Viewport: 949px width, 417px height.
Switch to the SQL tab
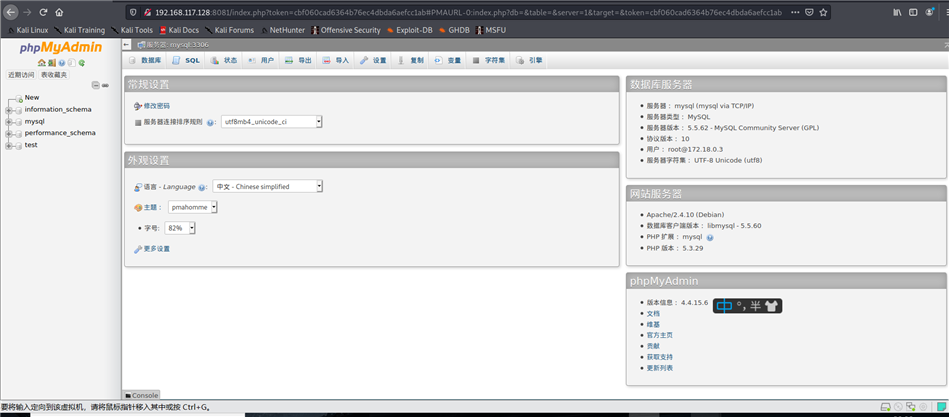(x=186, y=61)
